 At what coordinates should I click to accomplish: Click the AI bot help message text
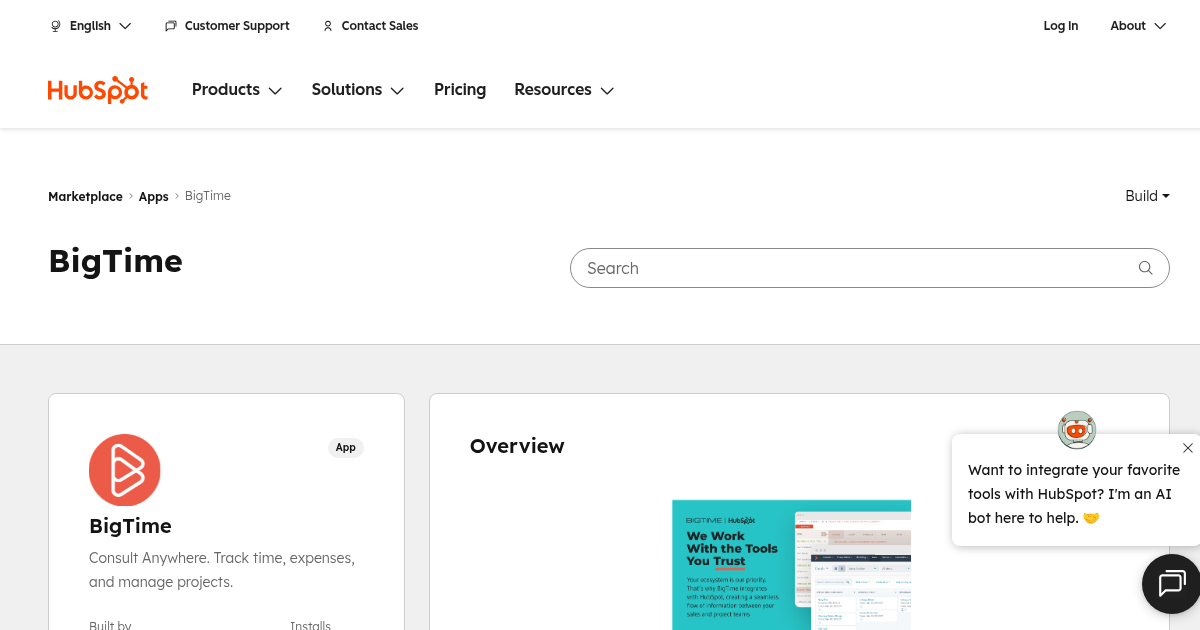pyautogui.click(x=1074, y=494)
